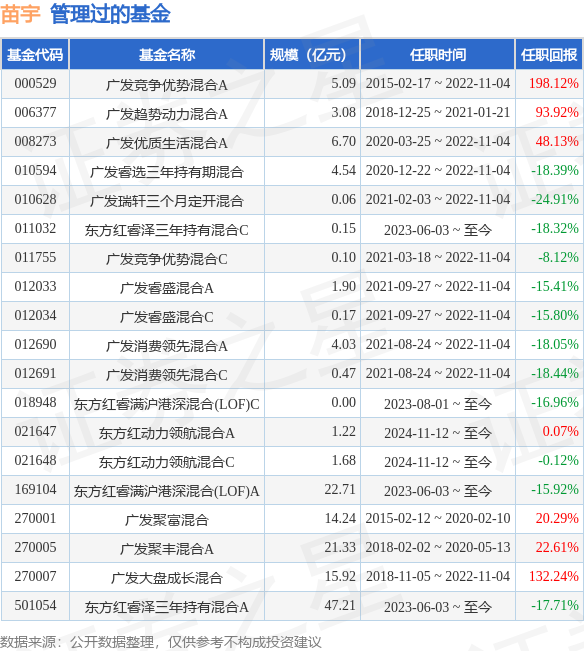Image resolution: width=584 pixels, height=651 pixels.
Task: Select fund code 000529
Action: pos(35,83)
